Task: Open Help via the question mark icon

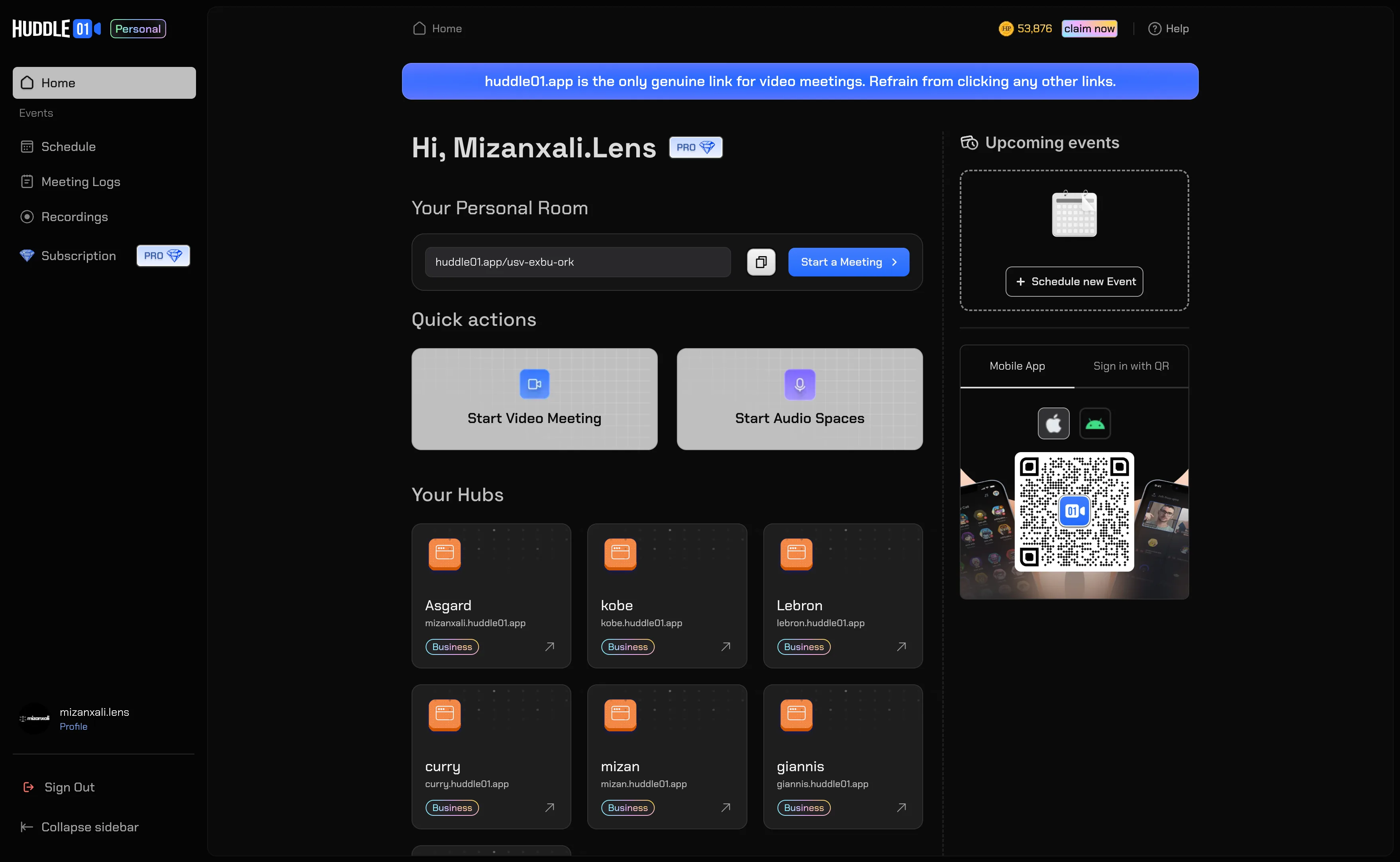Action: (1154, 28)
